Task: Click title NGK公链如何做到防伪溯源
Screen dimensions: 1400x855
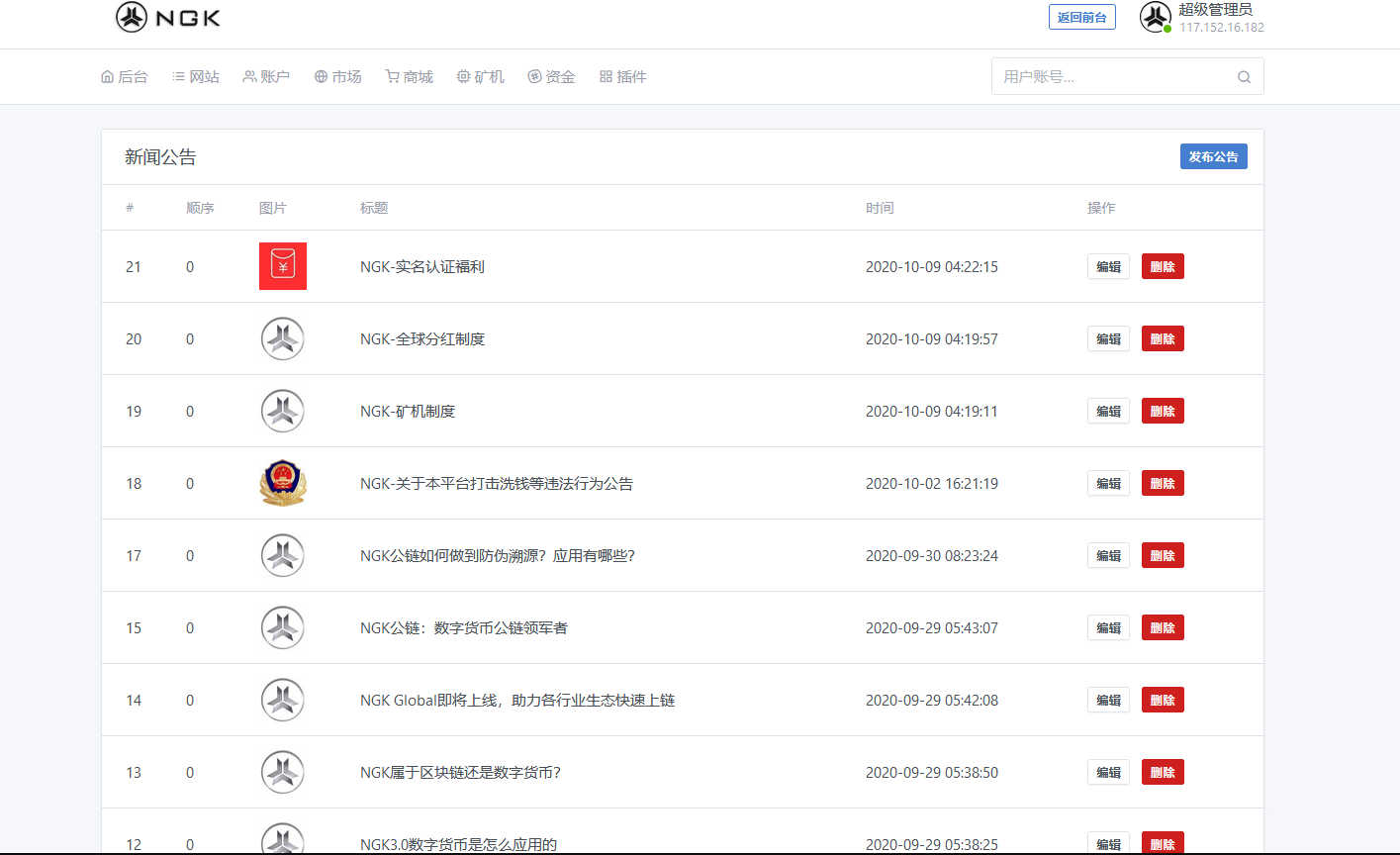Action: pos(498,555)
